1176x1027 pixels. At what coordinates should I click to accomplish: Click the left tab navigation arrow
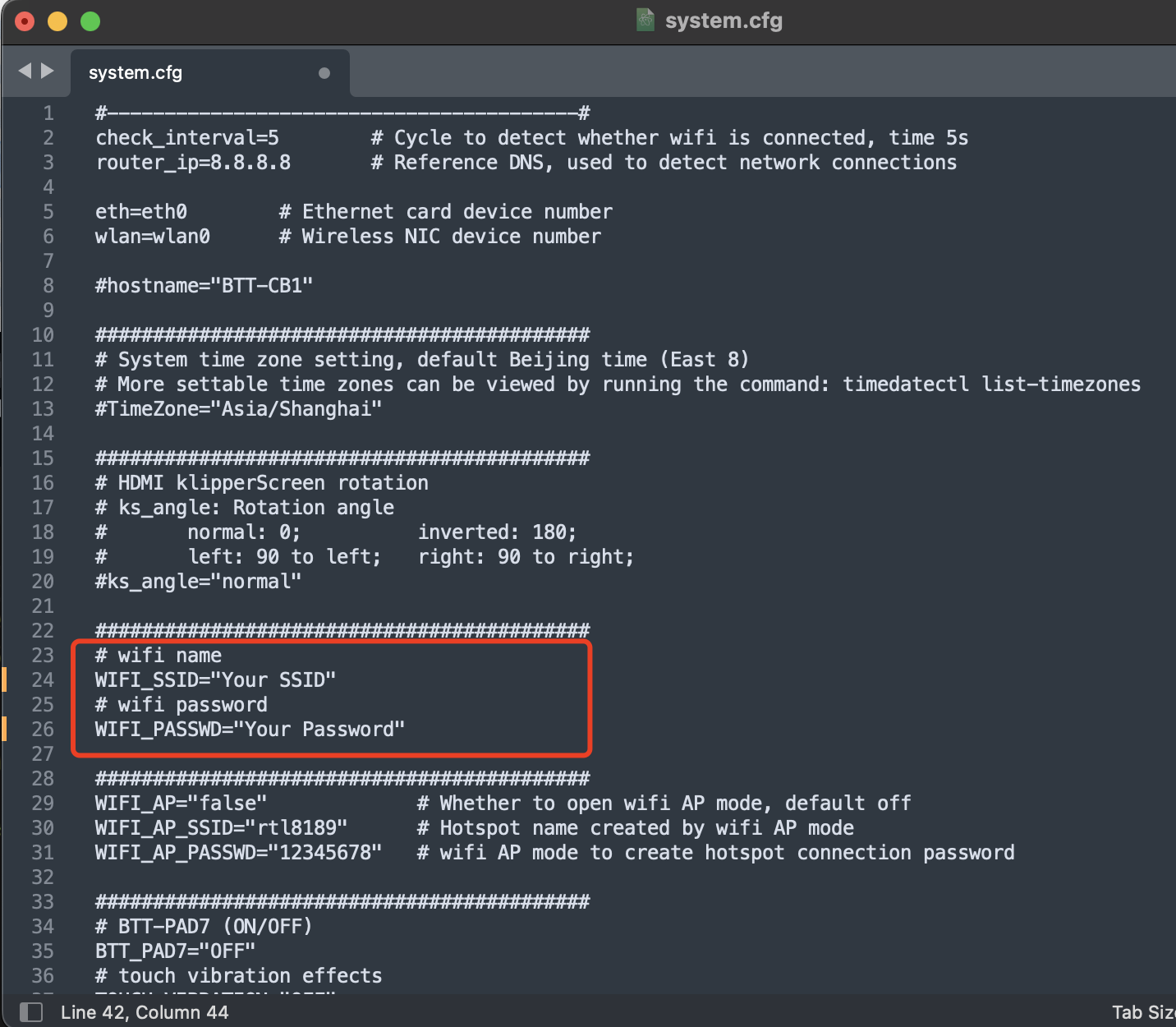(25, 71)
